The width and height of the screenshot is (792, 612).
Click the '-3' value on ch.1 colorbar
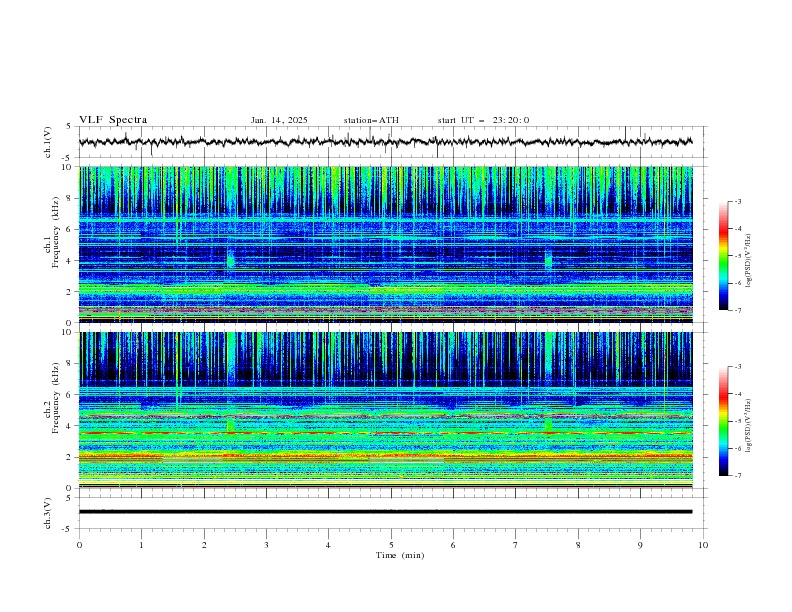pos(737,201)
